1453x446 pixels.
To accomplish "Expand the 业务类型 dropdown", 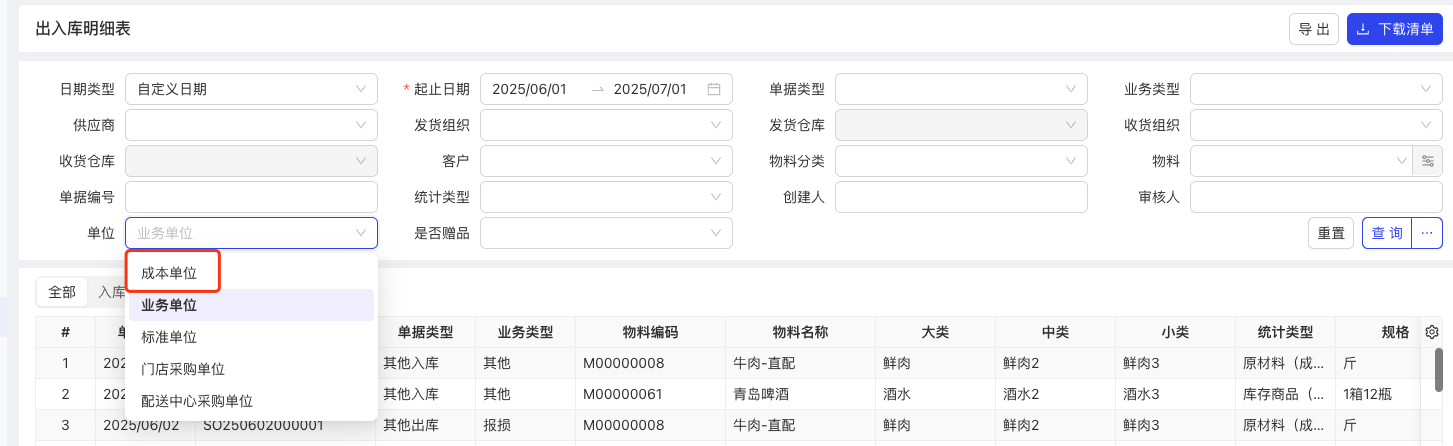I will [x=1316, y=89].
